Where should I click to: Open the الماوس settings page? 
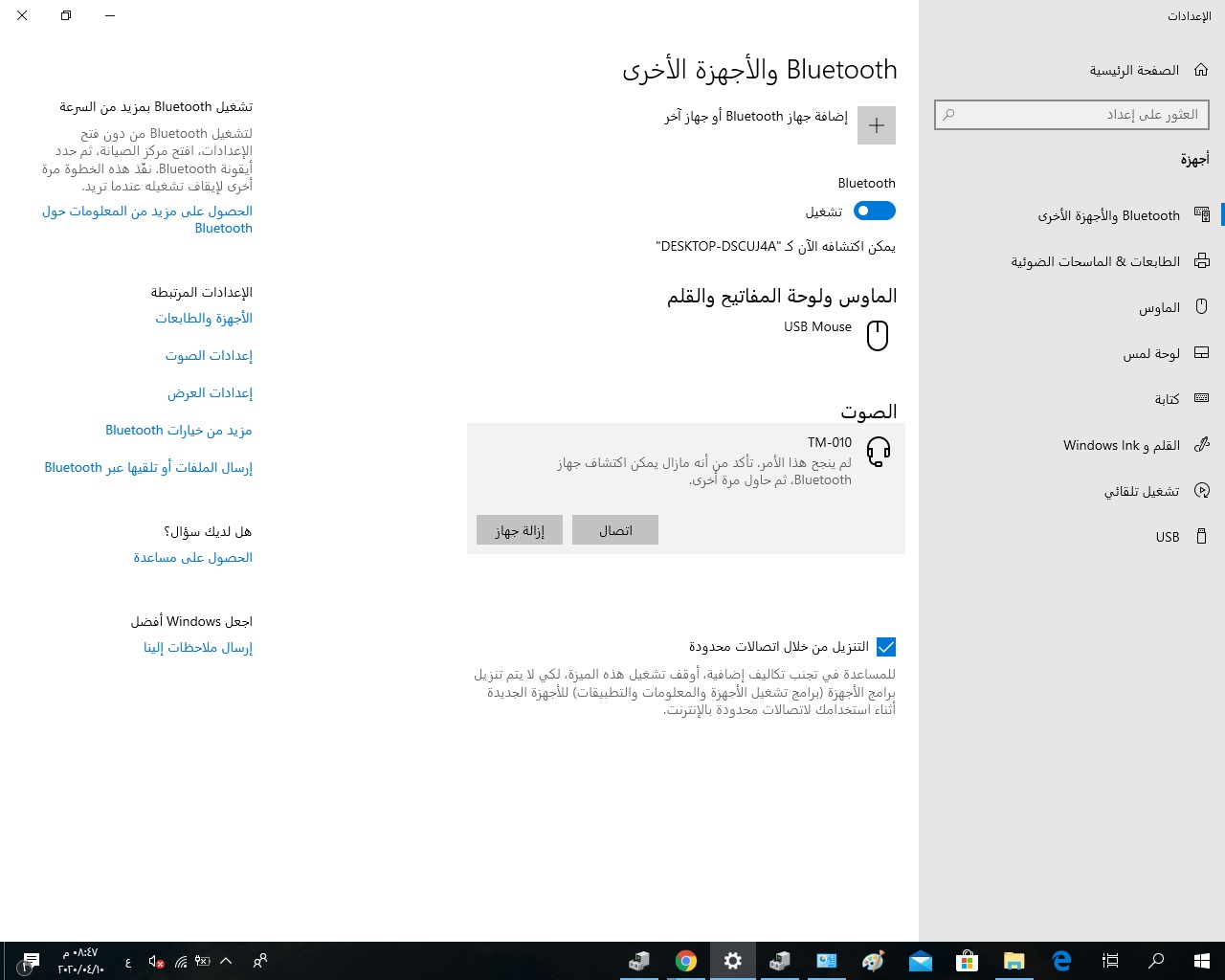click(1072, 307)
